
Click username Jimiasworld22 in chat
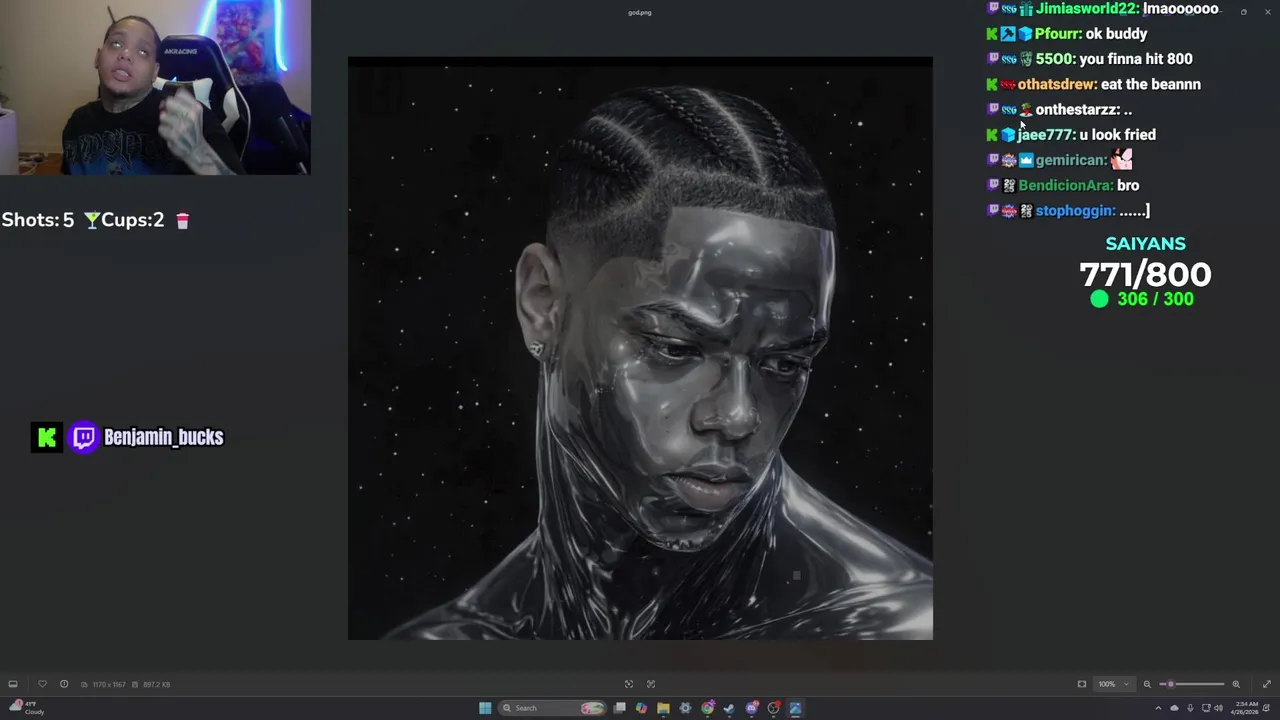1087,9
